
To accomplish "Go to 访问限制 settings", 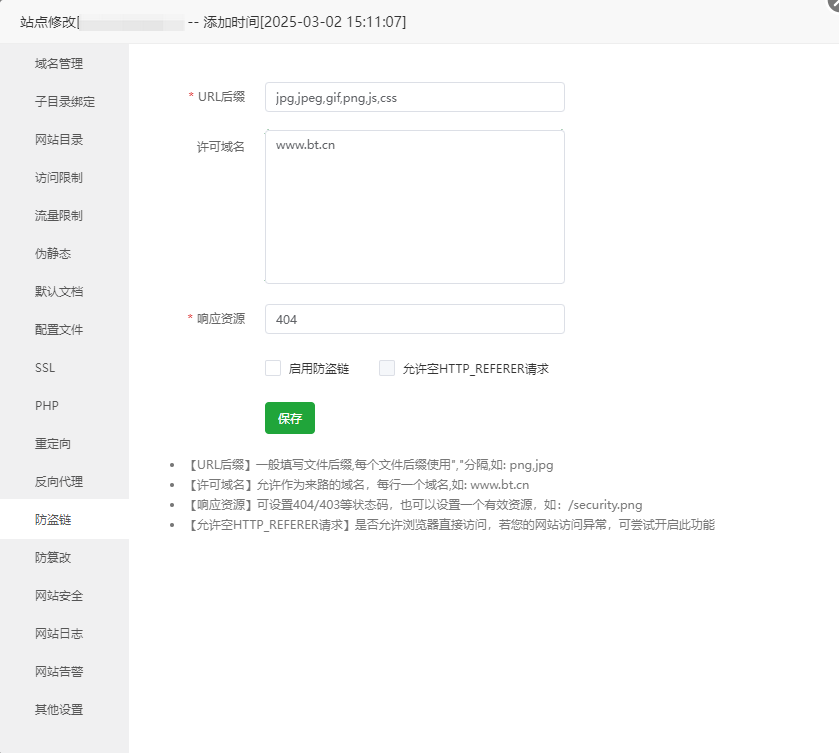I will [65, 177].
